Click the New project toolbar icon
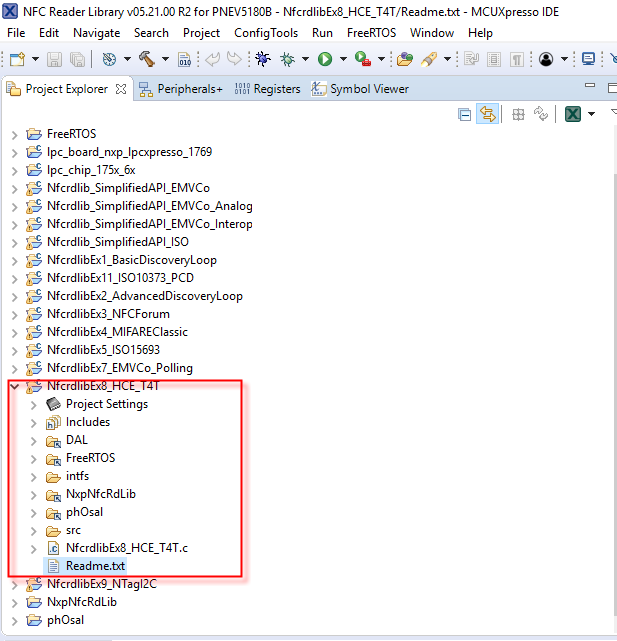The image size is (617, 641). tap(17, 60)
